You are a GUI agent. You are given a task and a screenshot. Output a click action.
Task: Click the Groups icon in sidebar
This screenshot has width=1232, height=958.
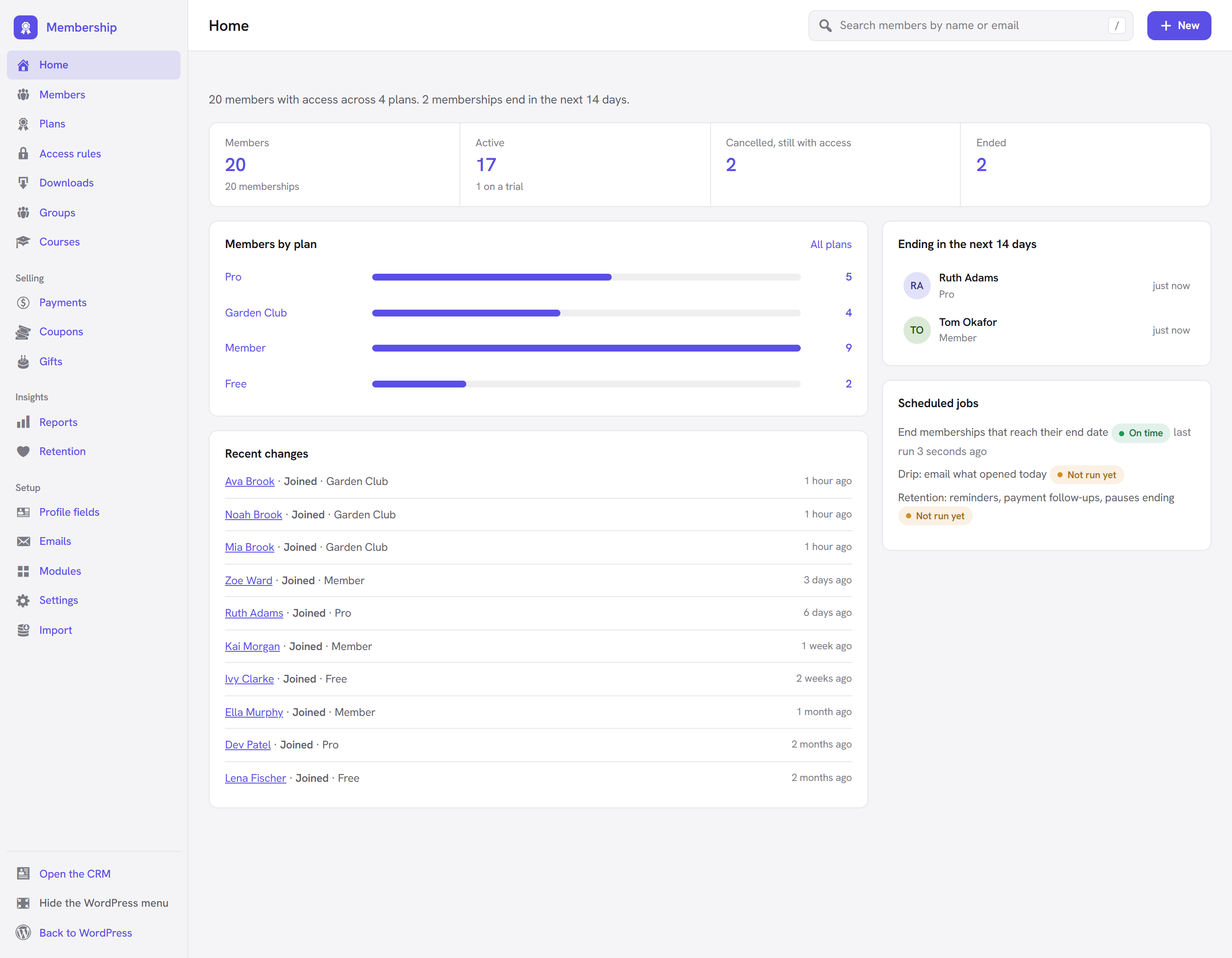coord(23,213)
